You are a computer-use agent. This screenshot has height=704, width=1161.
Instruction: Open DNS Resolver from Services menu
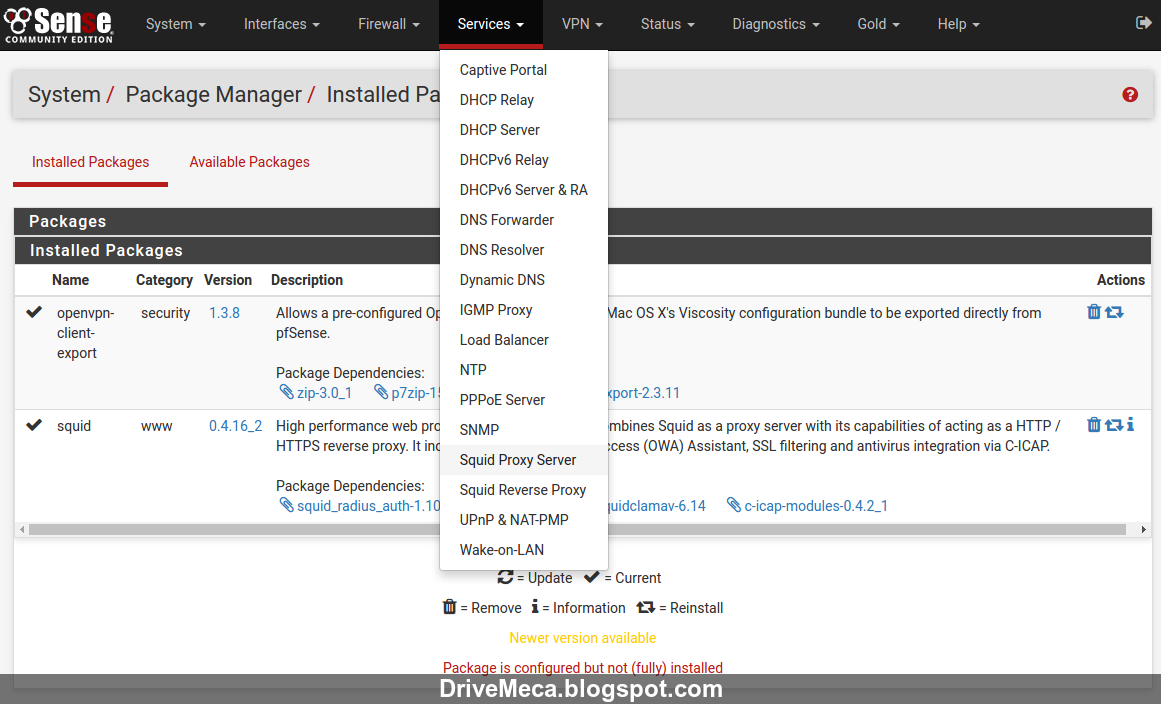click(x=523, y=249)
